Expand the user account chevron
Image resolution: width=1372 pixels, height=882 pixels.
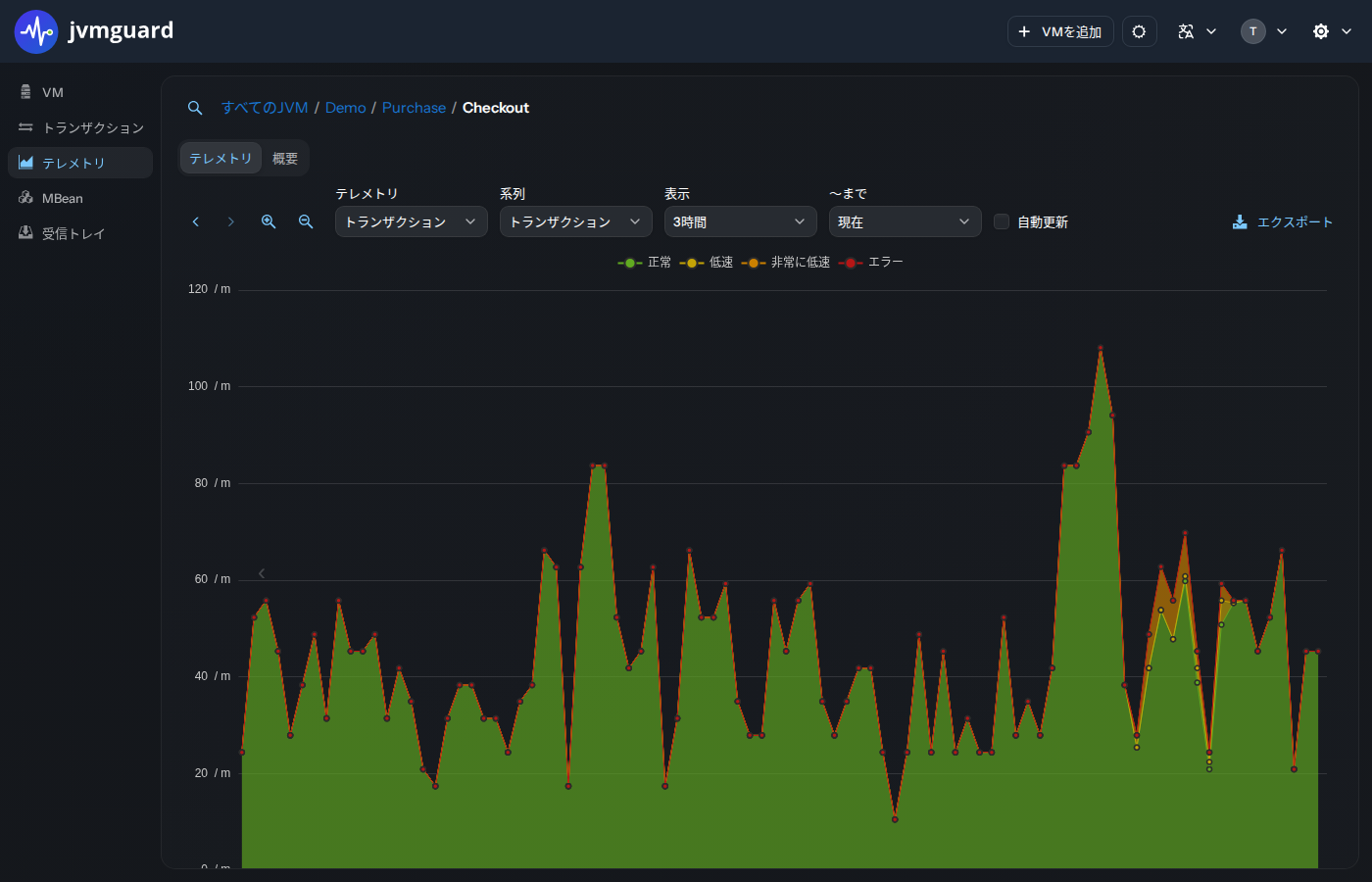1282,31
